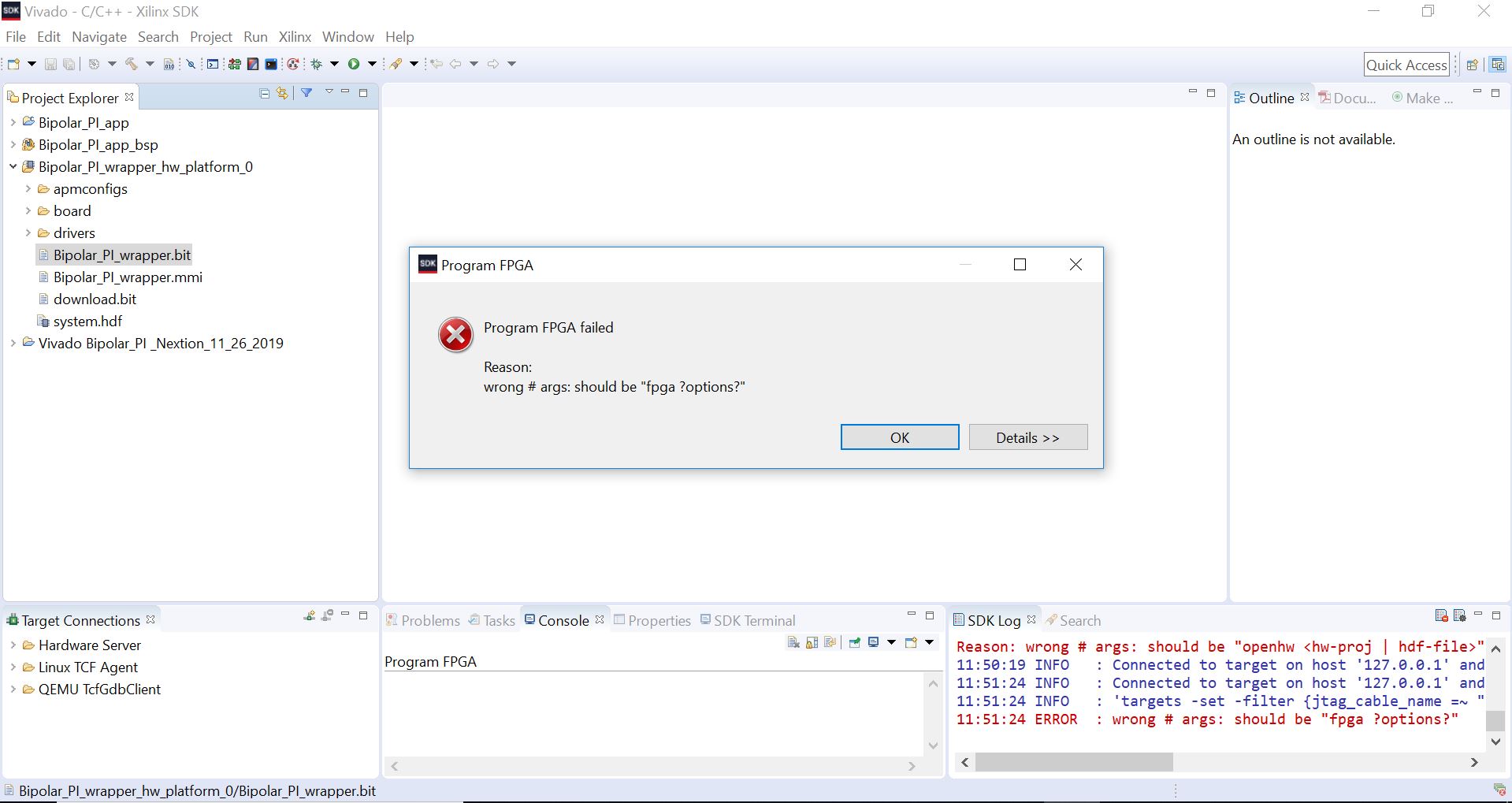Click the filter funnel icon in Project Explorer
The image size is (1512, 803).
click(306, 93)
